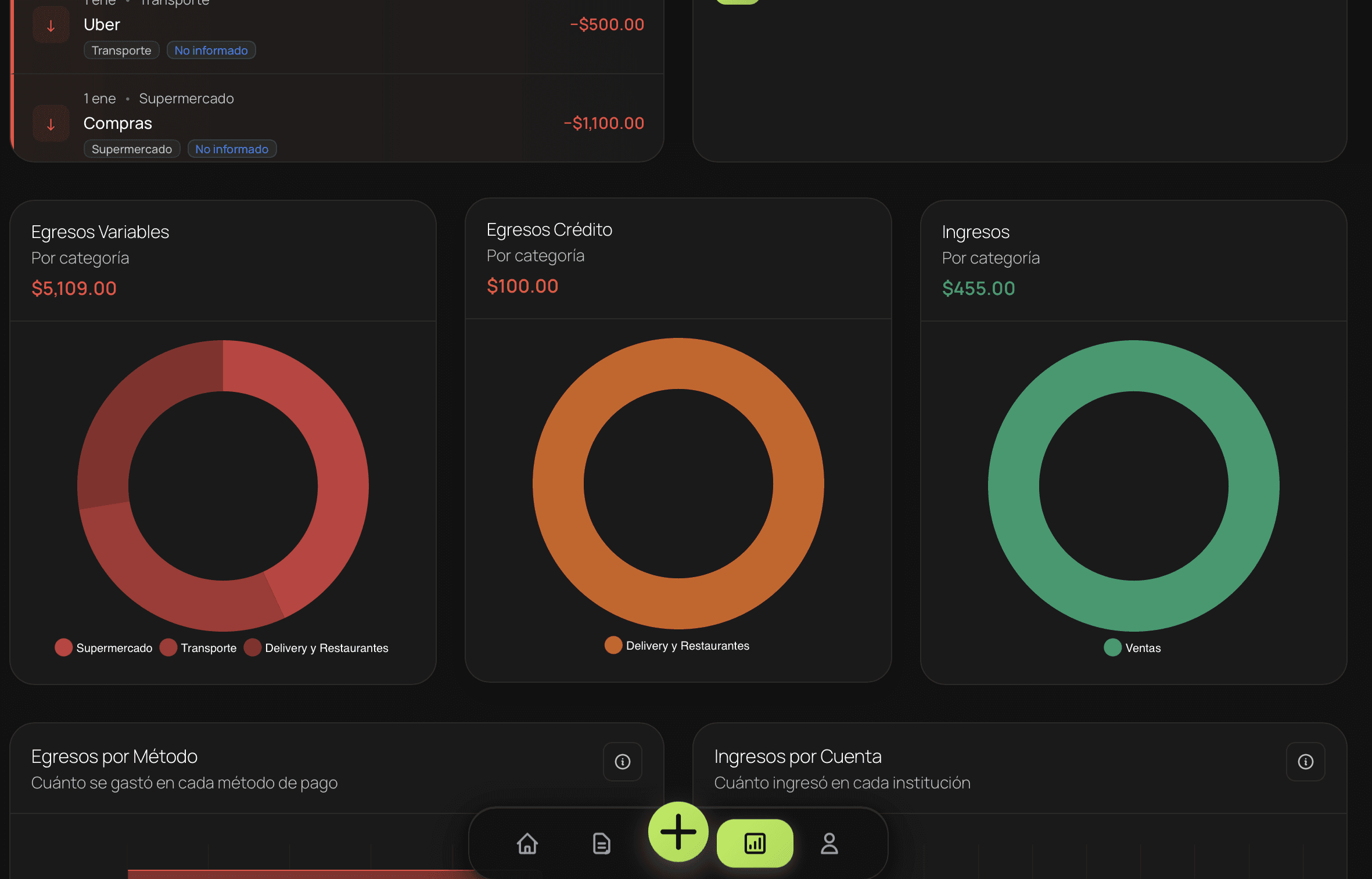Click red down-arrow icon on Compras transaction
The width and height of the screenshot is (1372, 879).
tap(51, 124)
